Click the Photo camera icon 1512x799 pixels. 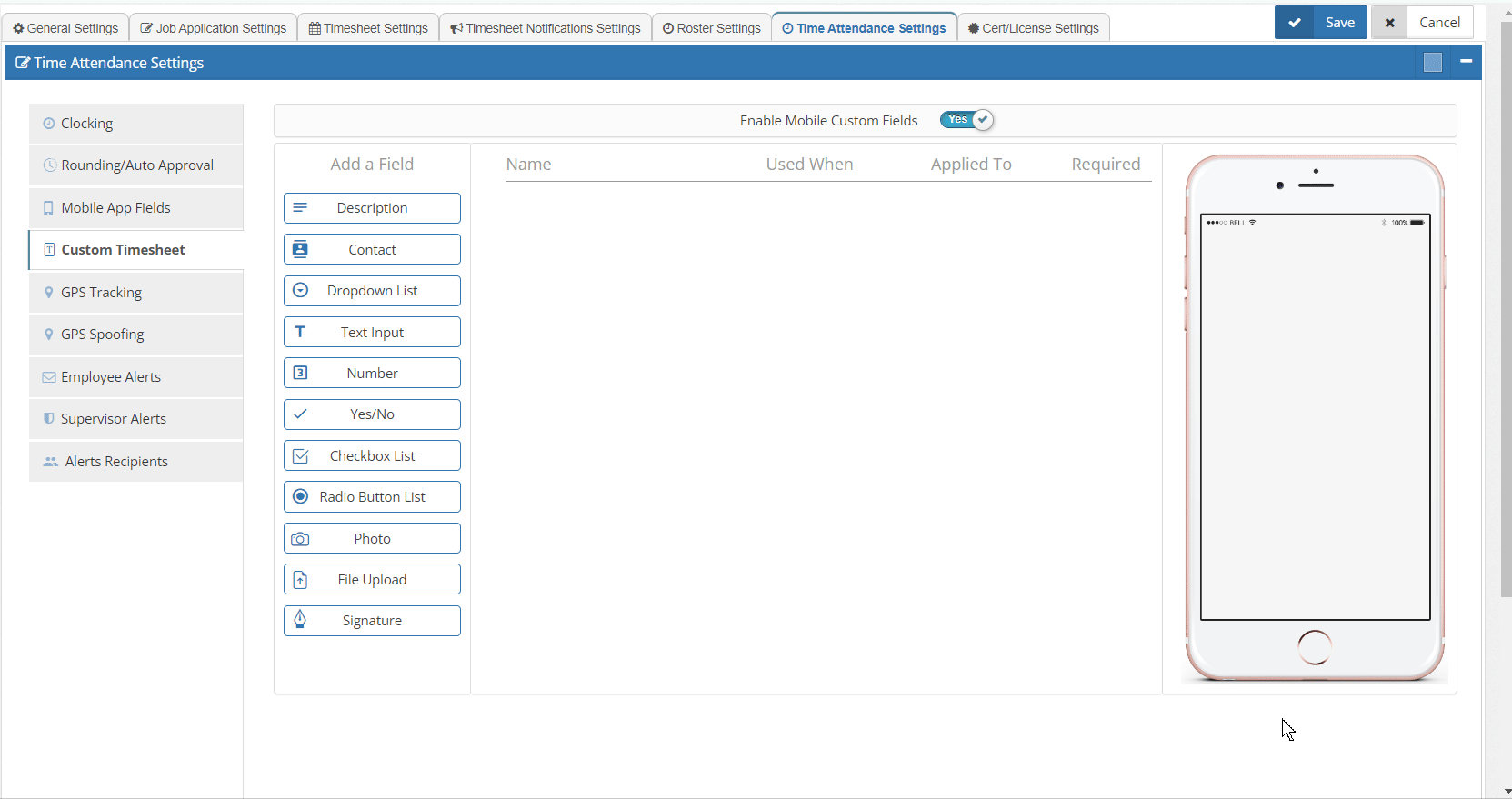[300, 539]
